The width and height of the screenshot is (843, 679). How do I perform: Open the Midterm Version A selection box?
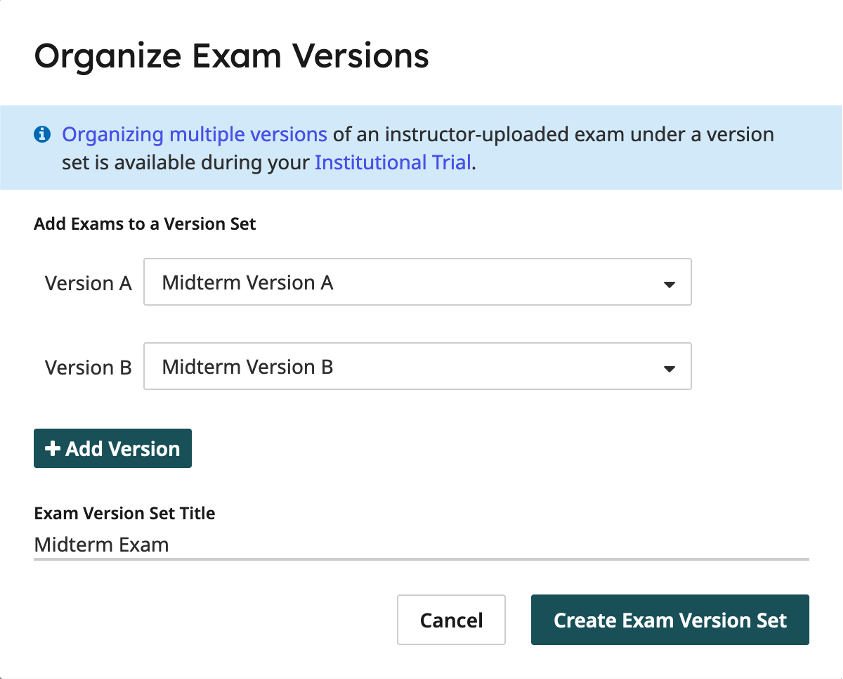click(417, 283)
